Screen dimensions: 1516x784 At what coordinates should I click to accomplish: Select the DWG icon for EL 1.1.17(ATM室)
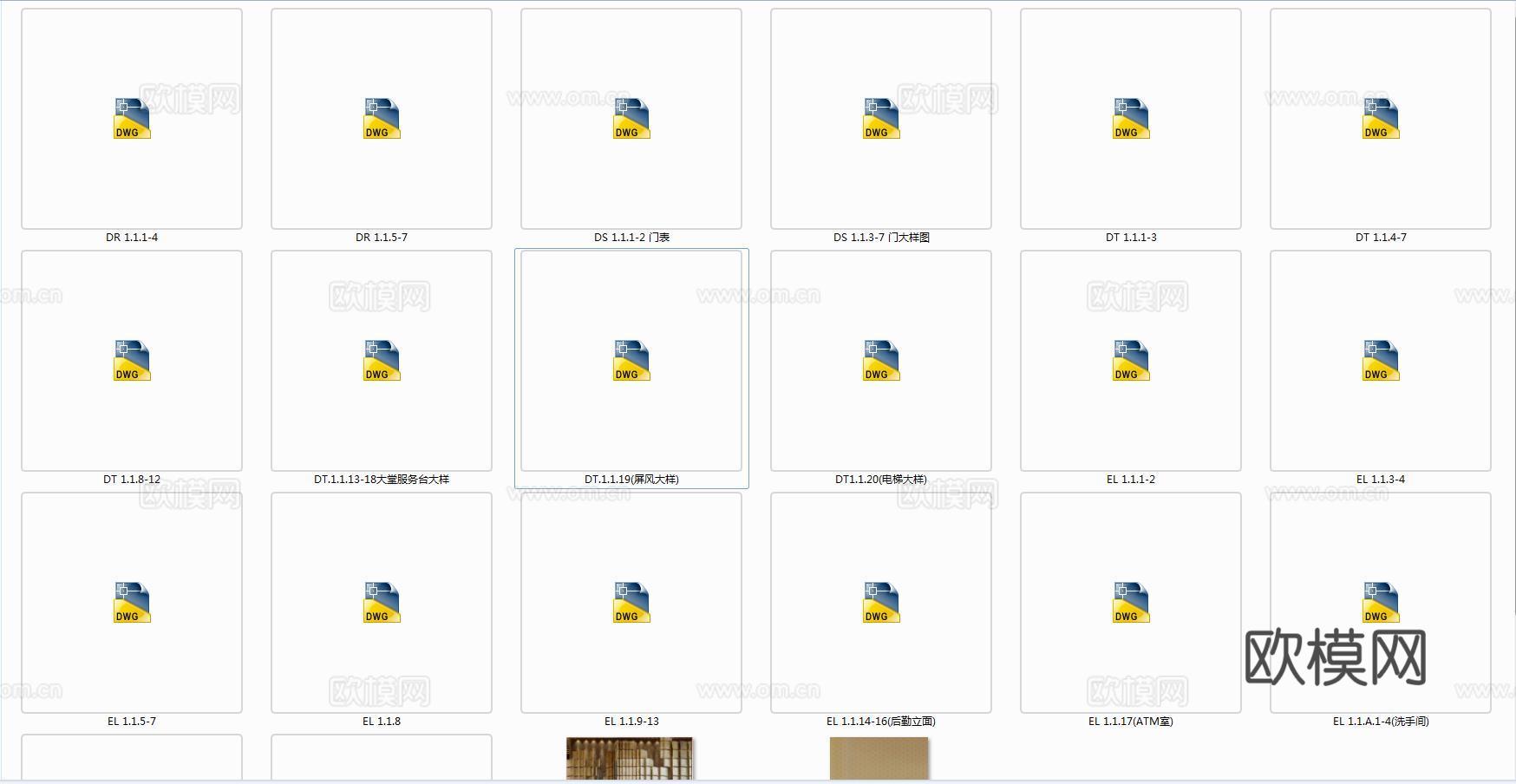click(1131, 603)
